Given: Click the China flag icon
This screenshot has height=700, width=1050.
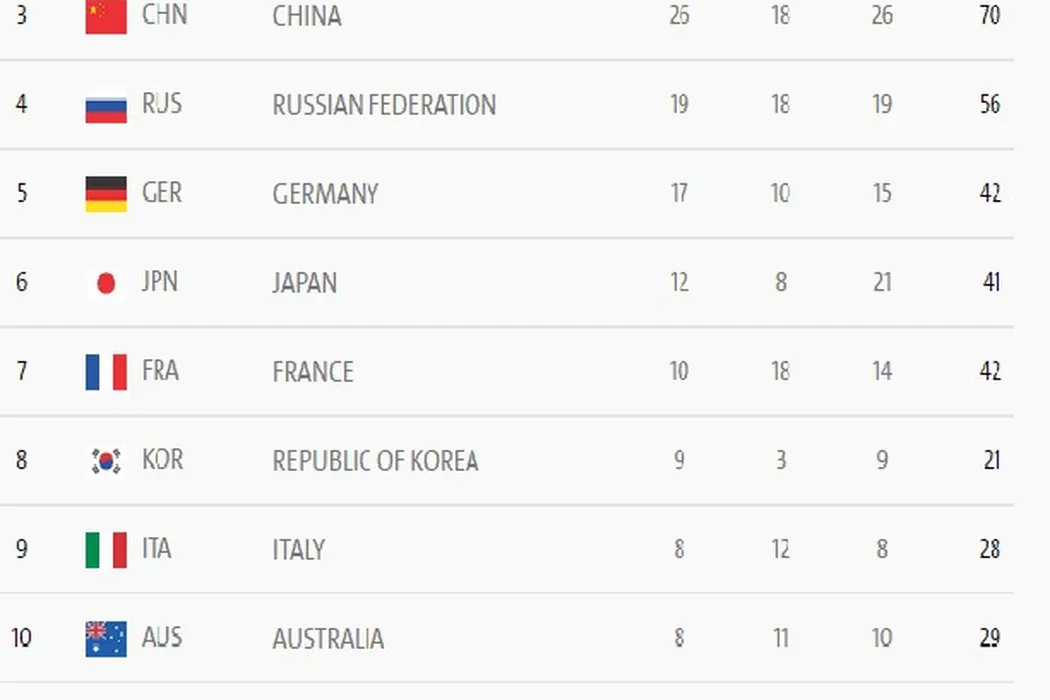Looking at the screenshot, I should click(106, 17).
